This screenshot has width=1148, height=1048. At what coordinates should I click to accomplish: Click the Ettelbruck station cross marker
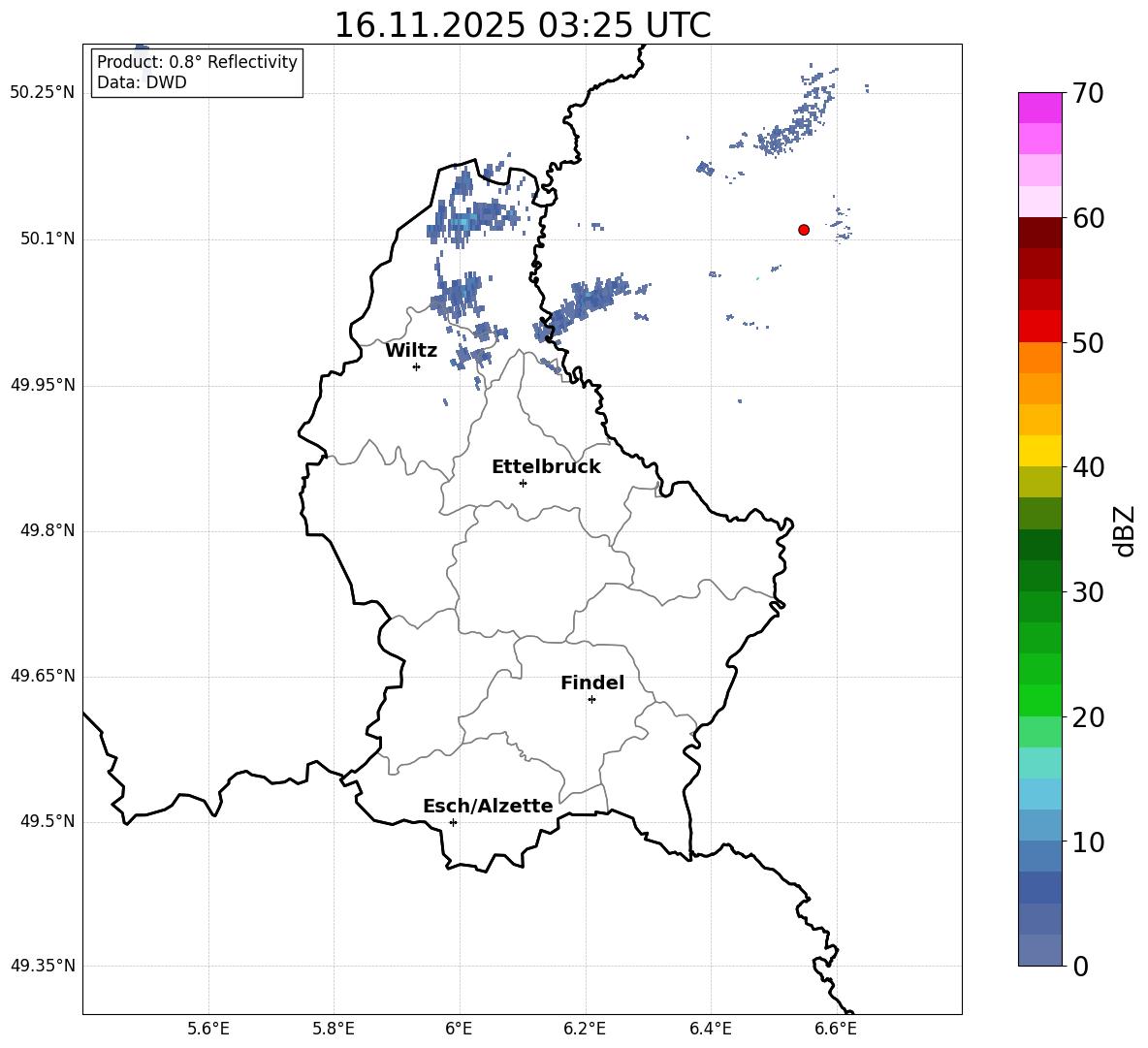[x=523, y=483]
